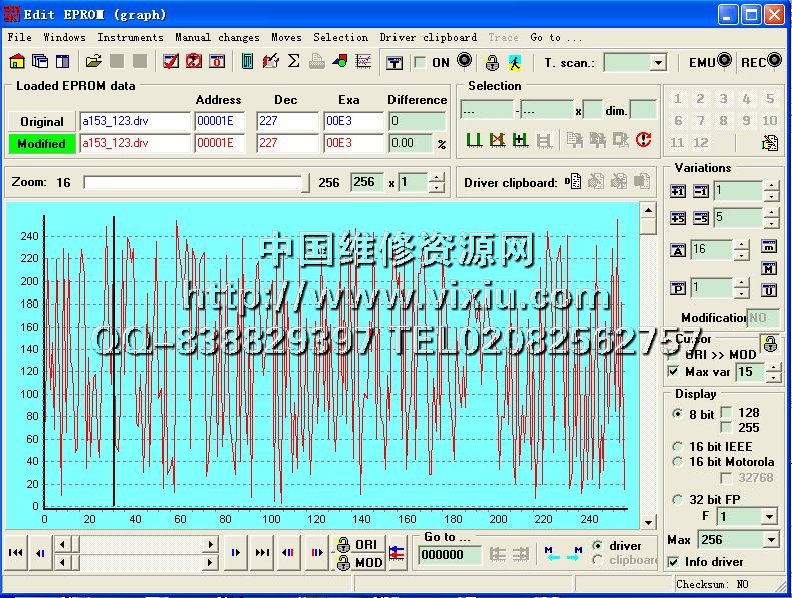This screenshot has height=598, width=792.
Task: Click the undo red arrow in Selection
Action: (x=643, y=140)
